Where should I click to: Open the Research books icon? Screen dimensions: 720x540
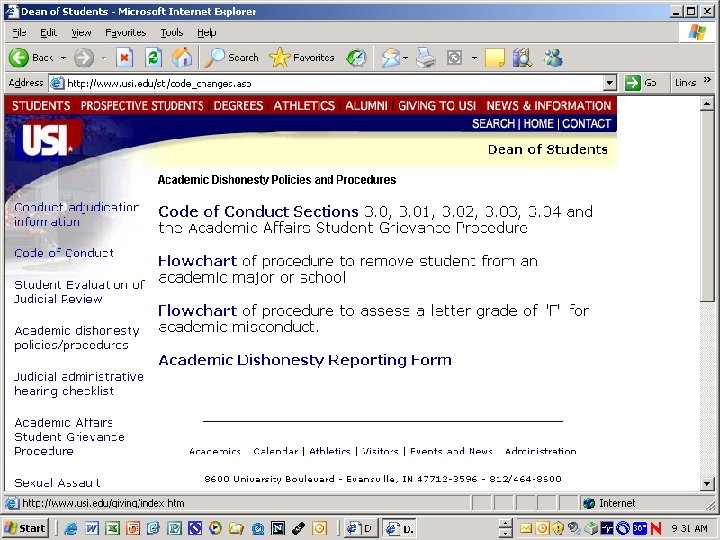point(522,58)
